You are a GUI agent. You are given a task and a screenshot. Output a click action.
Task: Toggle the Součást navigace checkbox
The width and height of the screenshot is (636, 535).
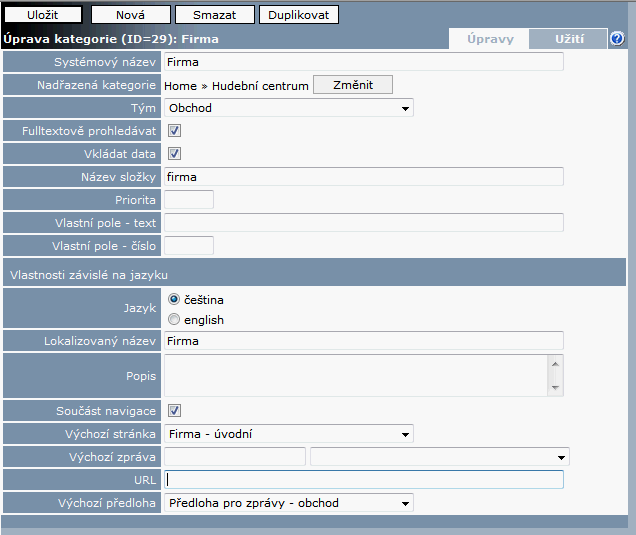click(174, 410)
